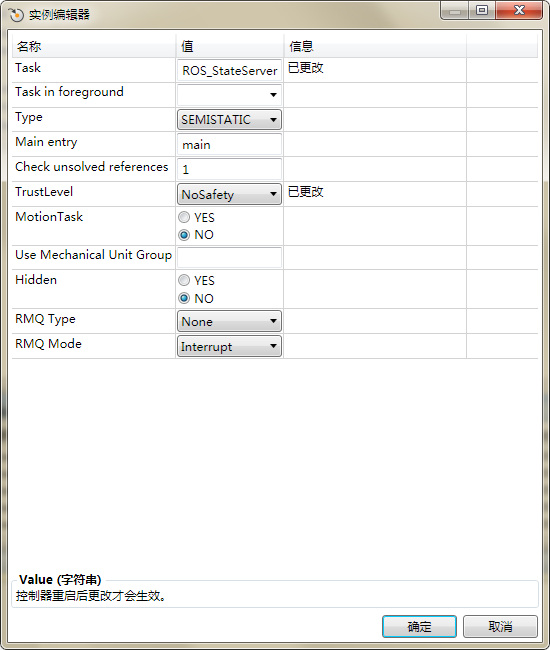The height and width of the screenshot is (650, 550).
Task: Cancel with the 取消 button
Action: coord(500,626)
